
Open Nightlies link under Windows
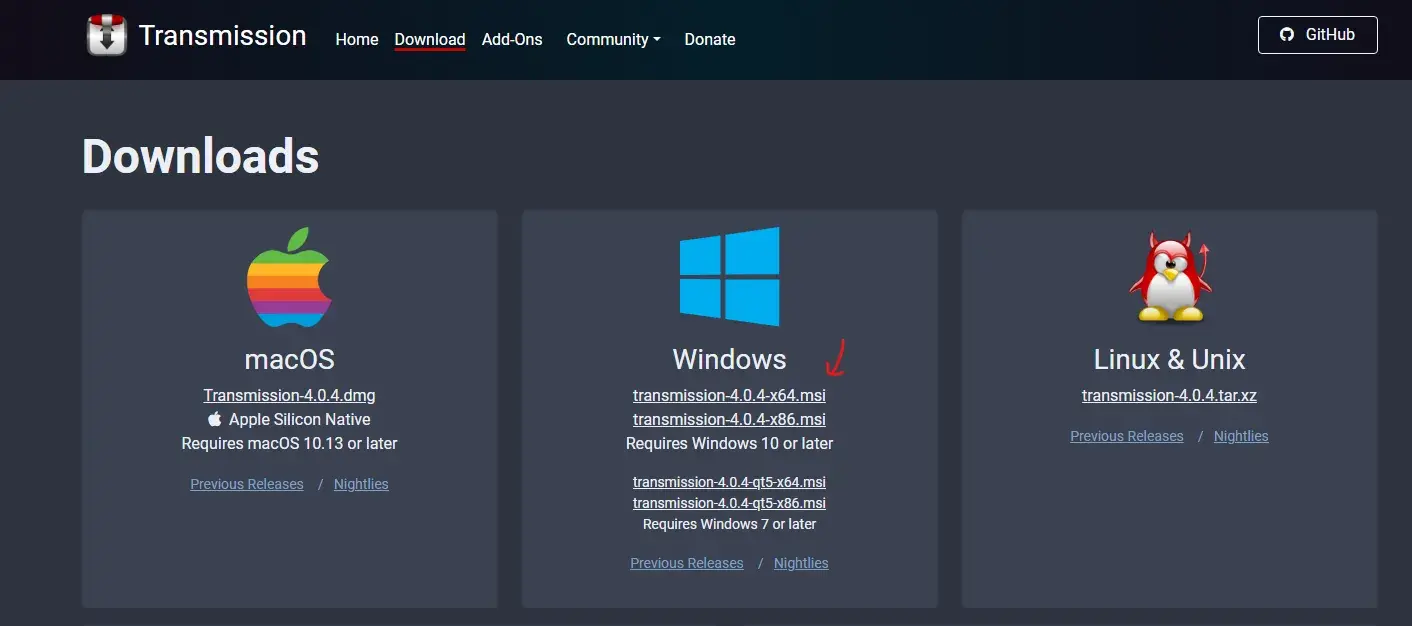coord(801,563)
